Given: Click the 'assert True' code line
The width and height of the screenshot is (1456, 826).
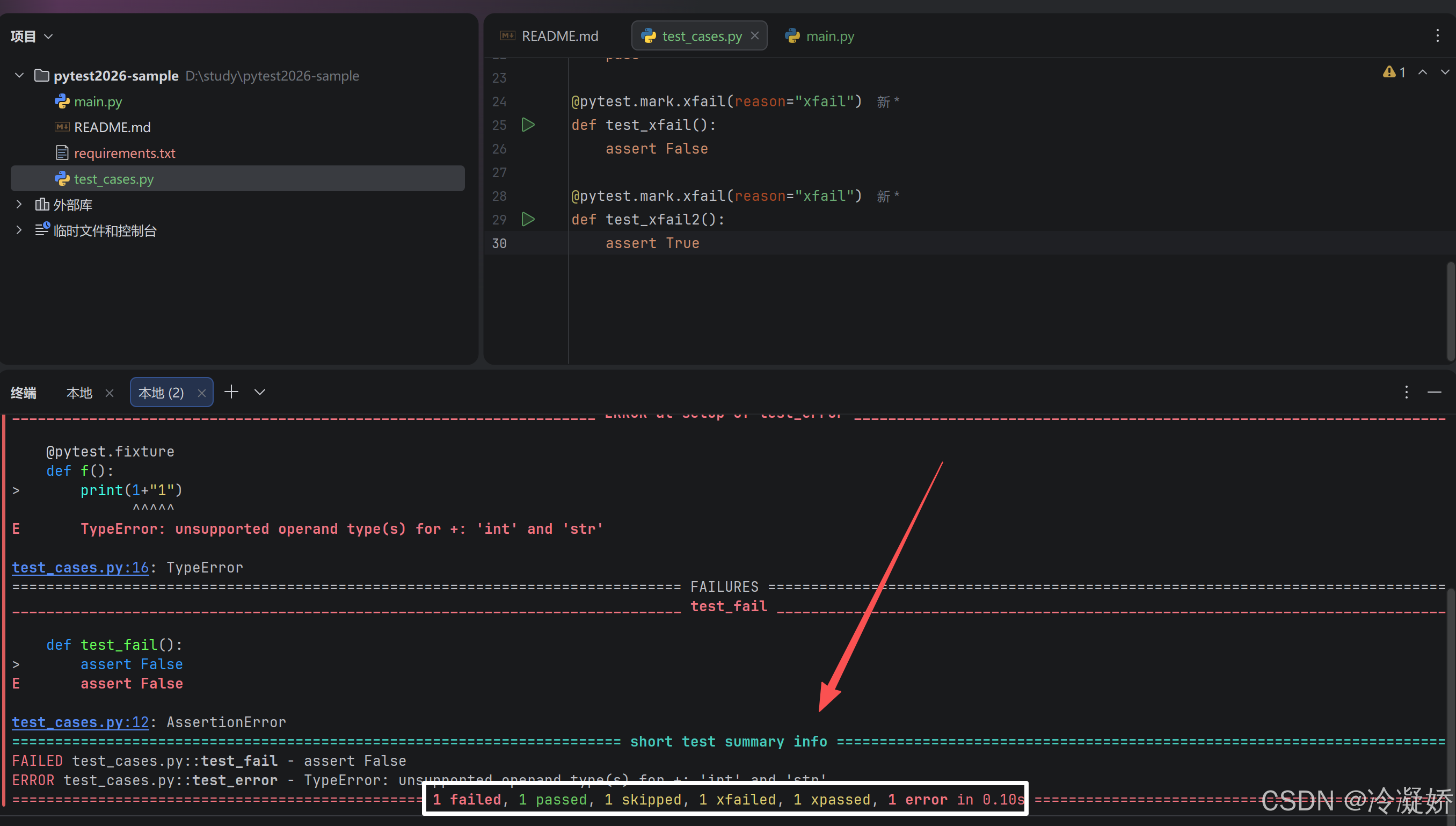Looking at the screenshot, I should [652, 243].
